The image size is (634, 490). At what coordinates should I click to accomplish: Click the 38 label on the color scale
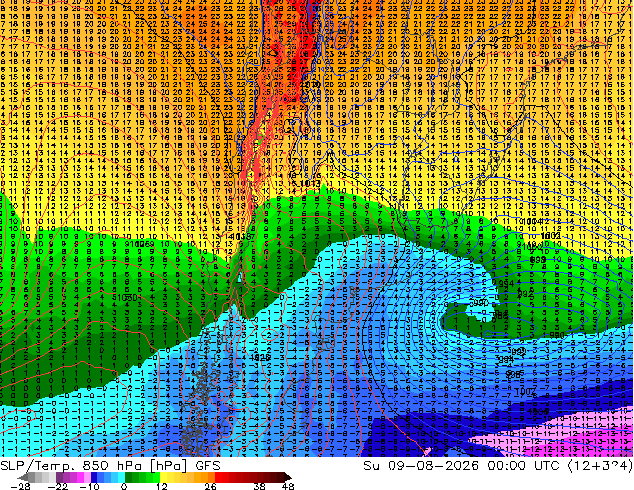260,486
